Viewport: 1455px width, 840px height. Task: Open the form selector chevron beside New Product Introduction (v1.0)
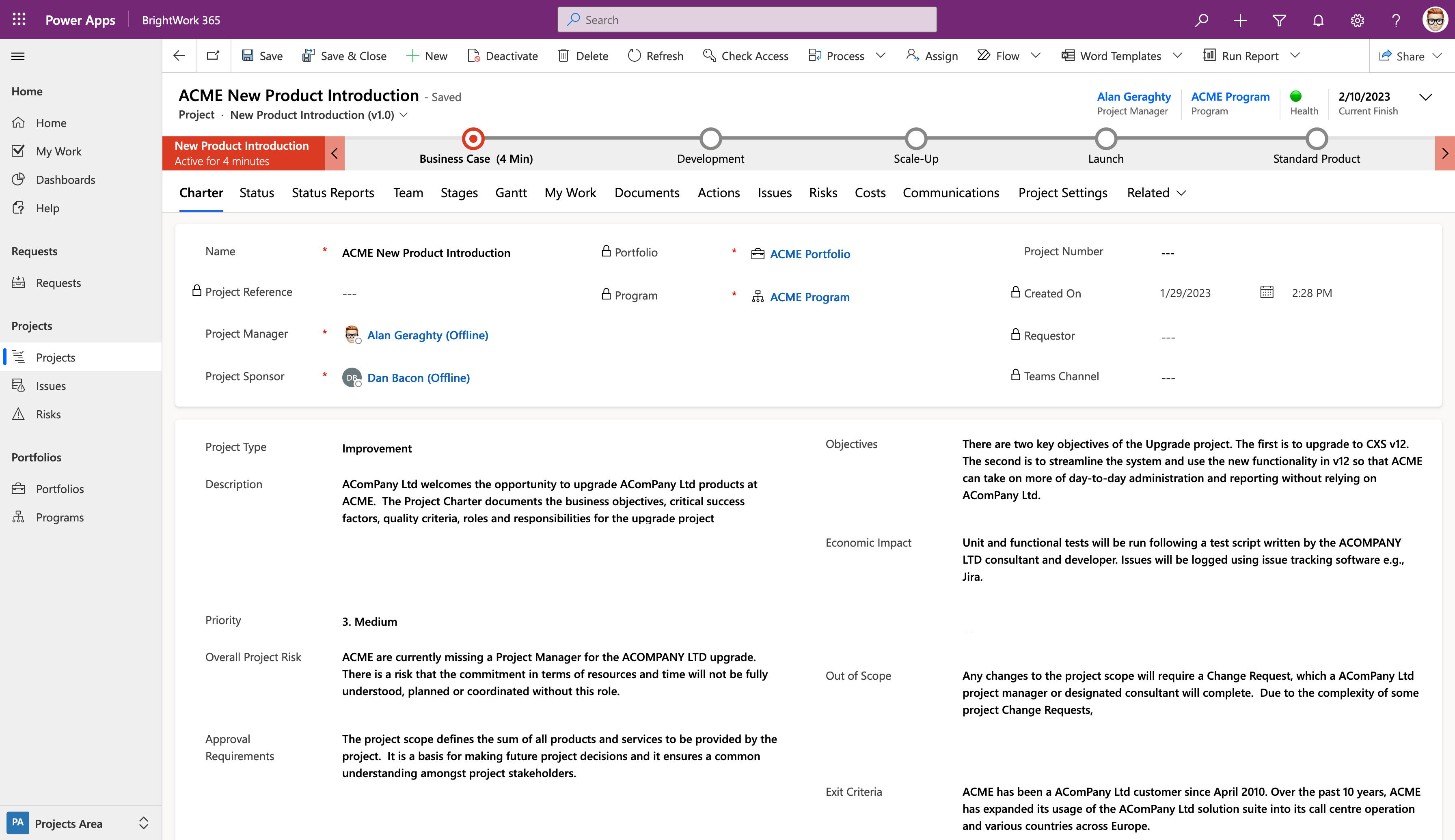(x=404, y=115)
